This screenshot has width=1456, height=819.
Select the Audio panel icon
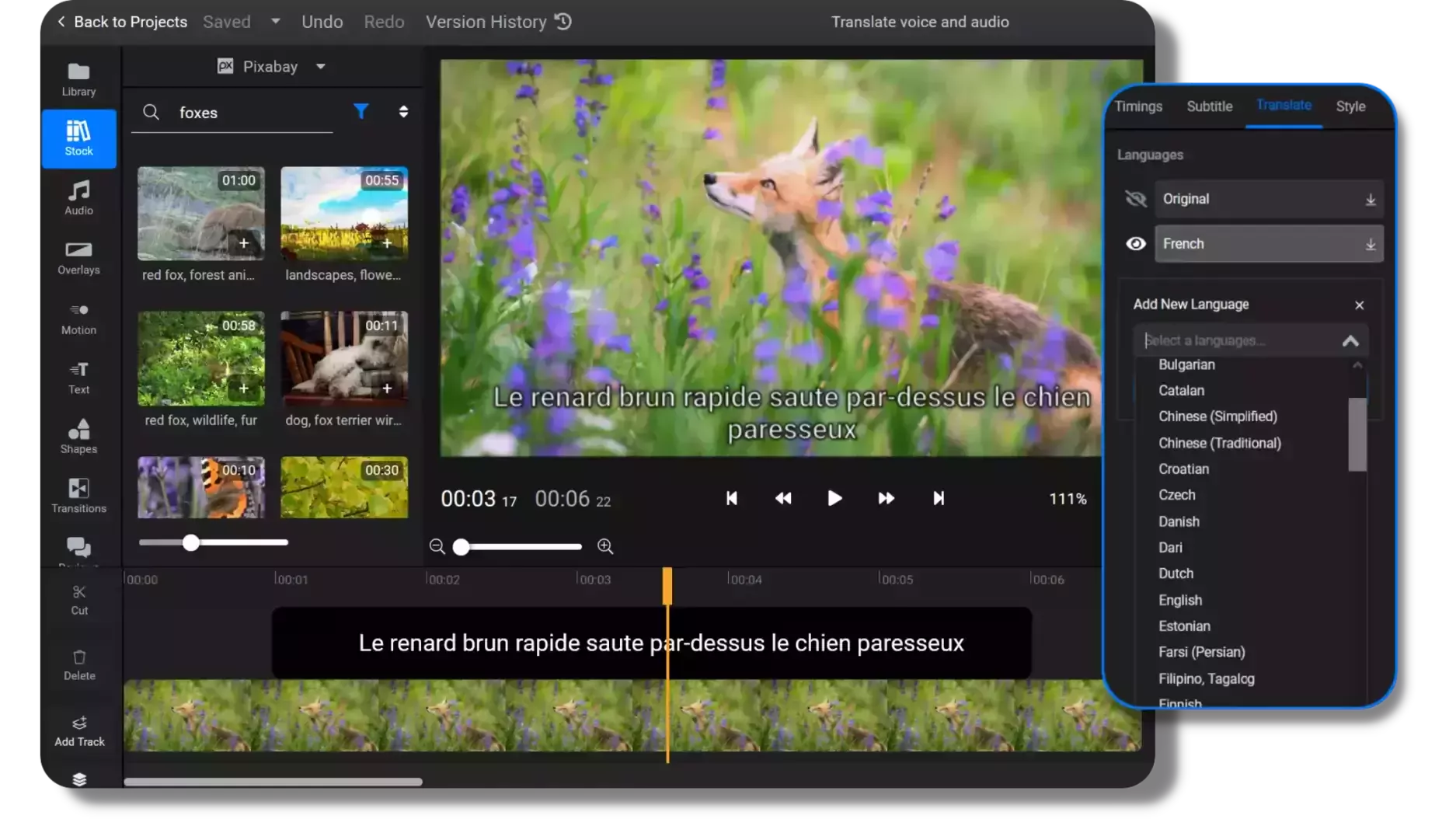(78, 196)
